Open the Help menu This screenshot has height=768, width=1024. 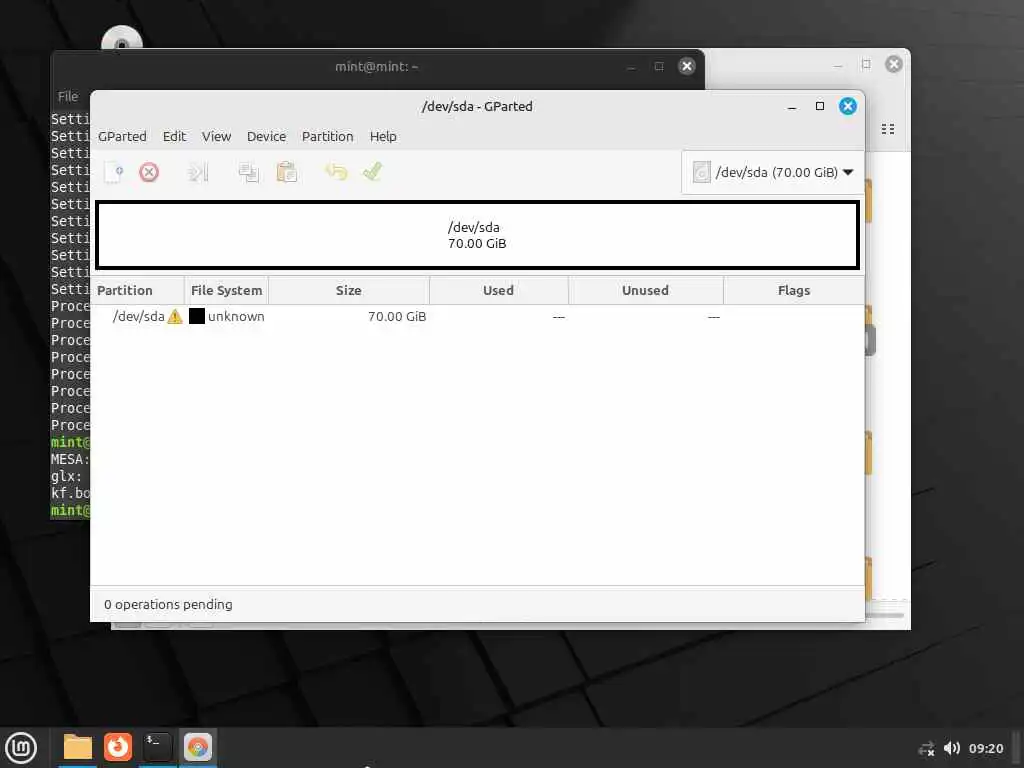383,136
